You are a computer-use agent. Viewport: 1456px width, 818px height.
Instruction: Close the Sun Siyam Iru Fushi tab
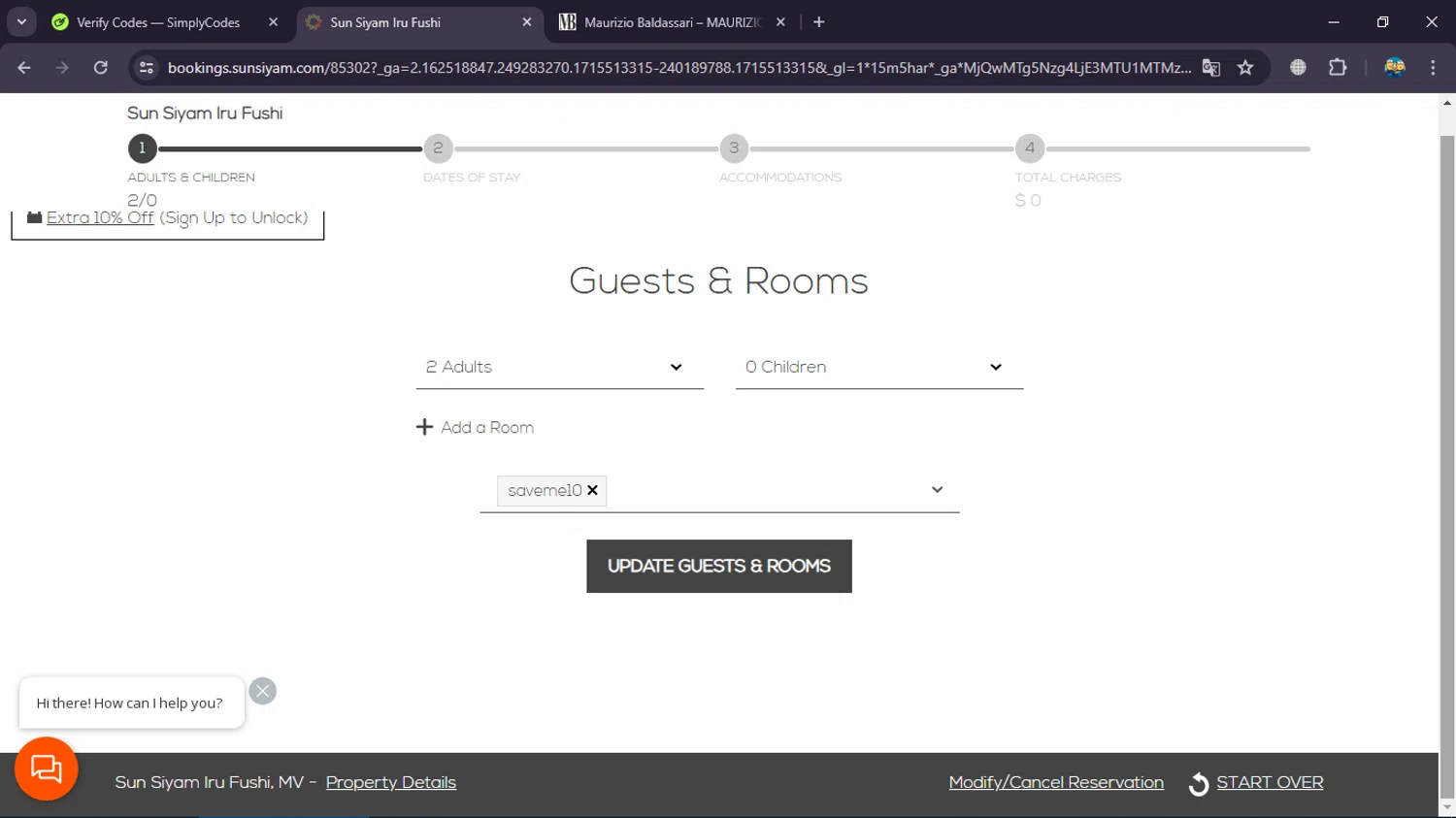(527, 22)
